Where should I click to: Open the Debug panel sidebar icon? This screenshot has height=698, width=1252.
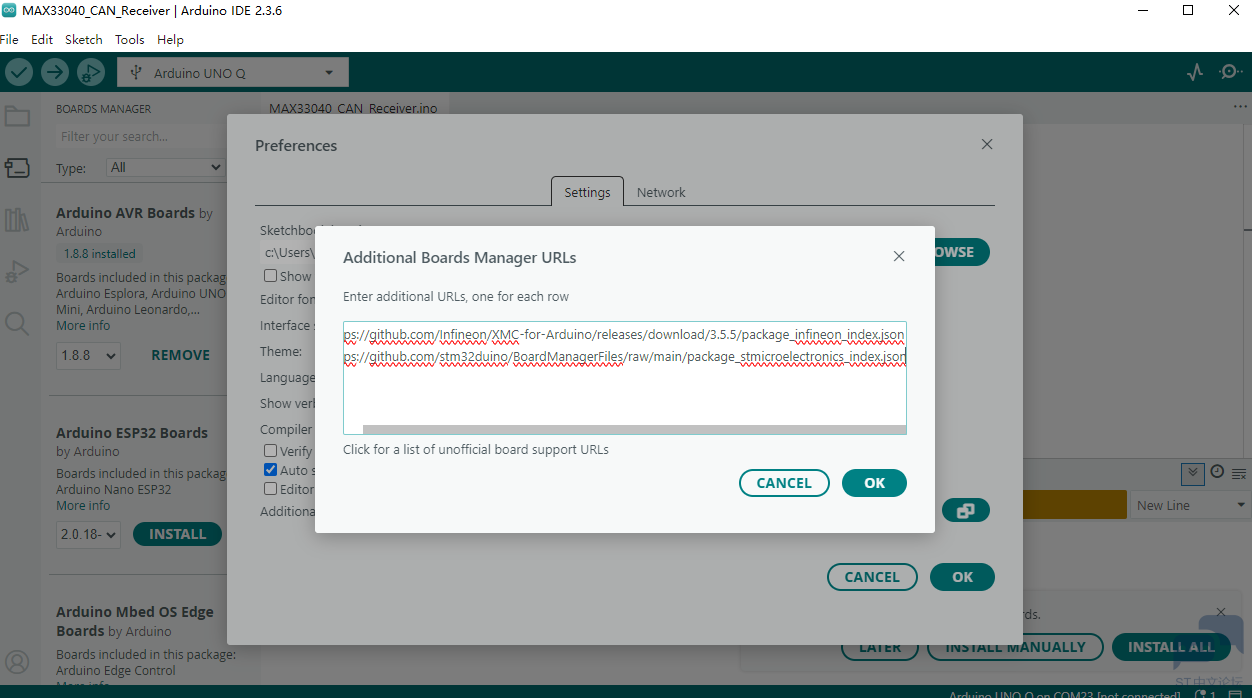(17, 271)
